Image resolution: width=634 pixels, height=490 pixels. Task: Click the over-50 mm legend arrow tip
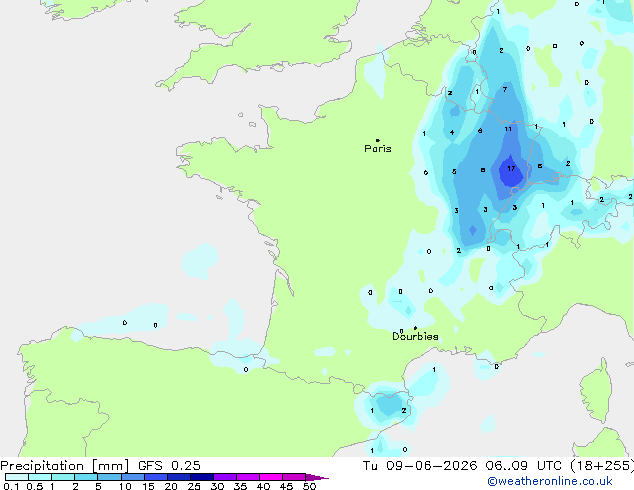point(317,477)
